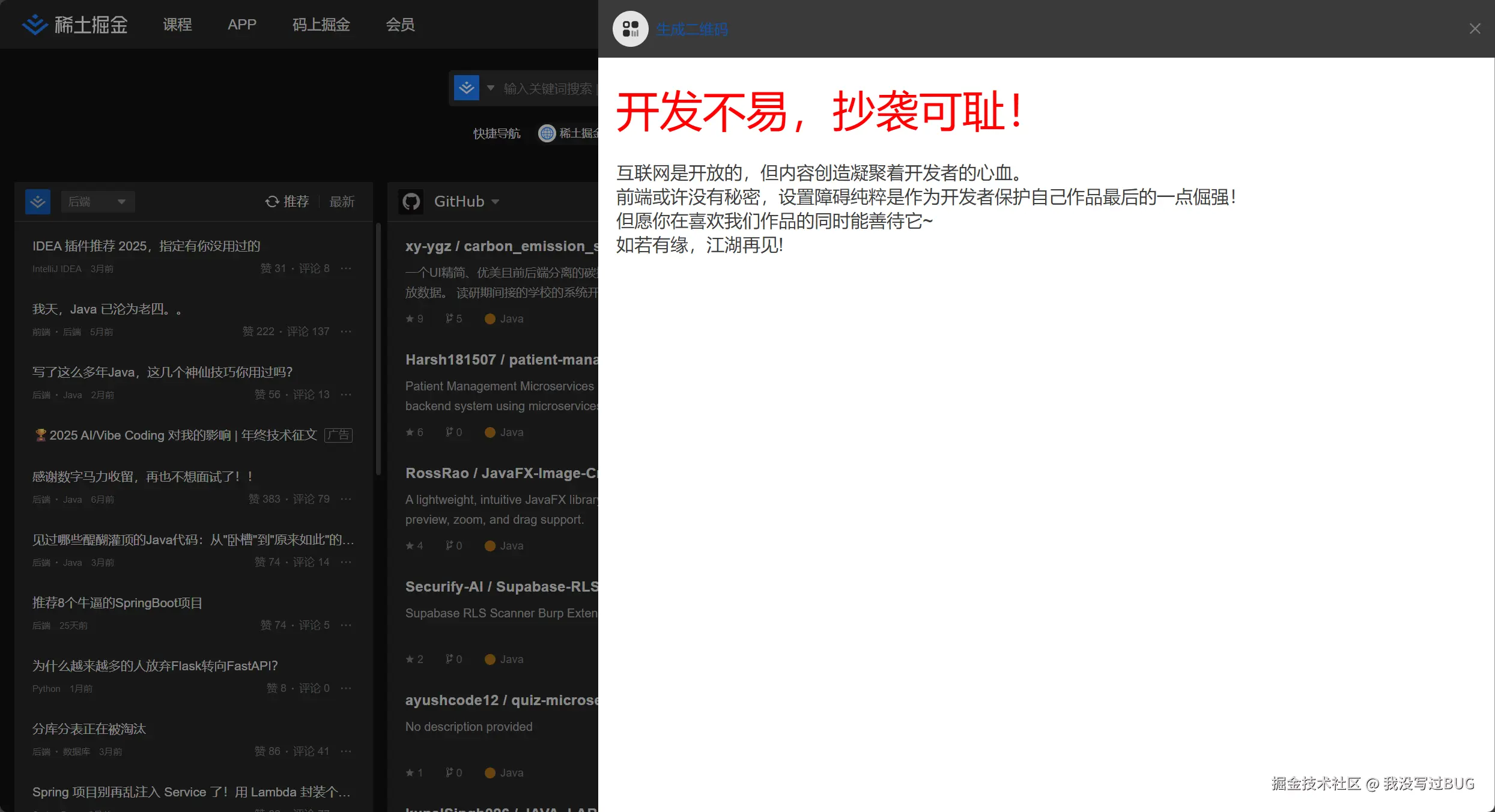Viewport: 1495px width, 812px height.
Task: Click the more options ellipsis on the IDEA 插件推荐 article
Action: (x=346, y=268)
